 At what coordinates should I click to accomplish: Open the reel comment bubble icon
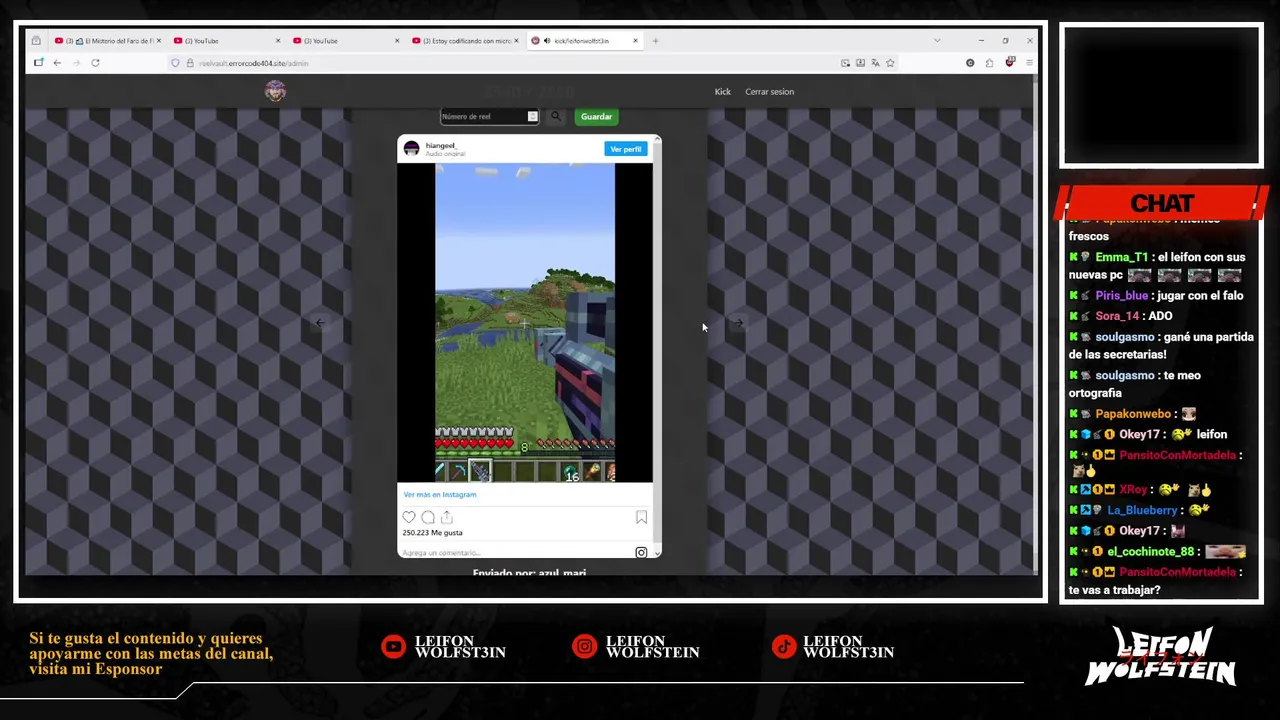point(428,517)
